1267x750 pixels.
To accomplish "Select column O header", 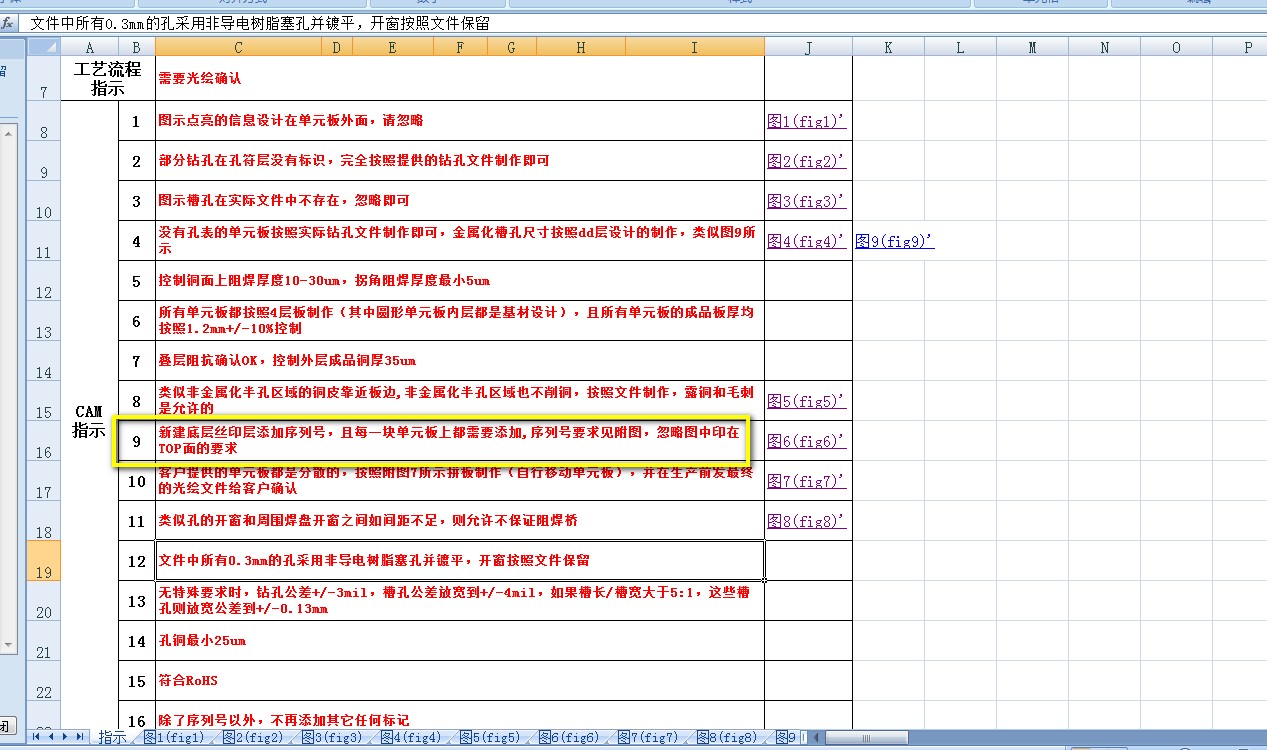I will pyautogui.click(x=1176, y=47).
